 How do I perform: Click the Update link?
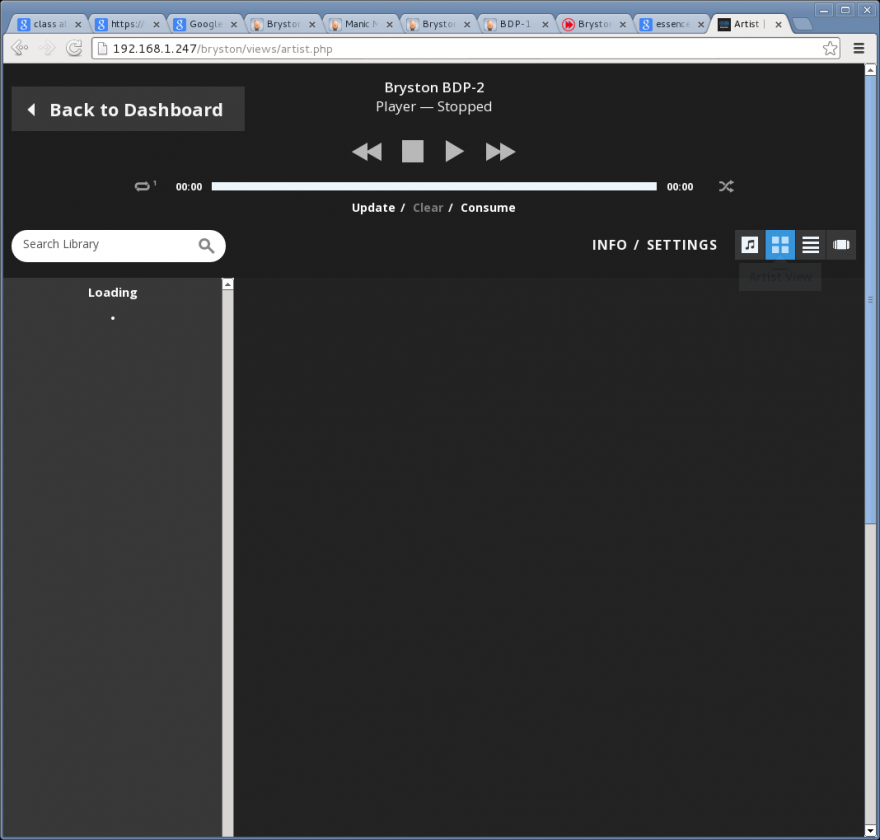pyautogui.click(x=373, y=208)
